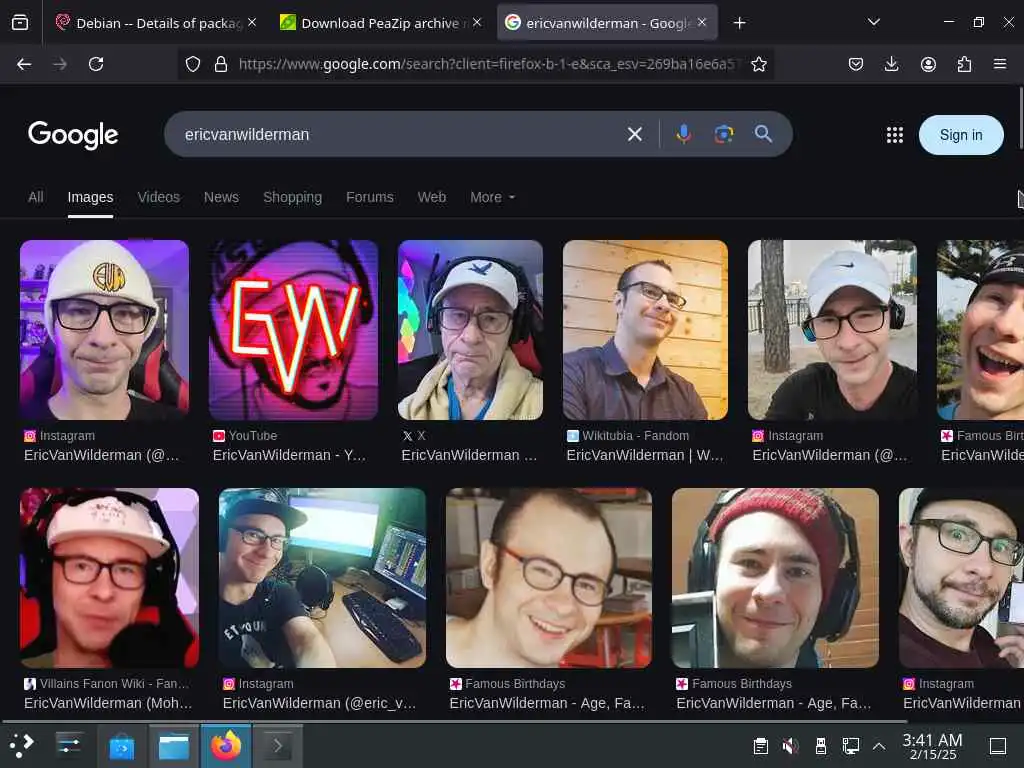Expand the More search filters dropdown
1024x768 pixels.
tap(492, 197)
